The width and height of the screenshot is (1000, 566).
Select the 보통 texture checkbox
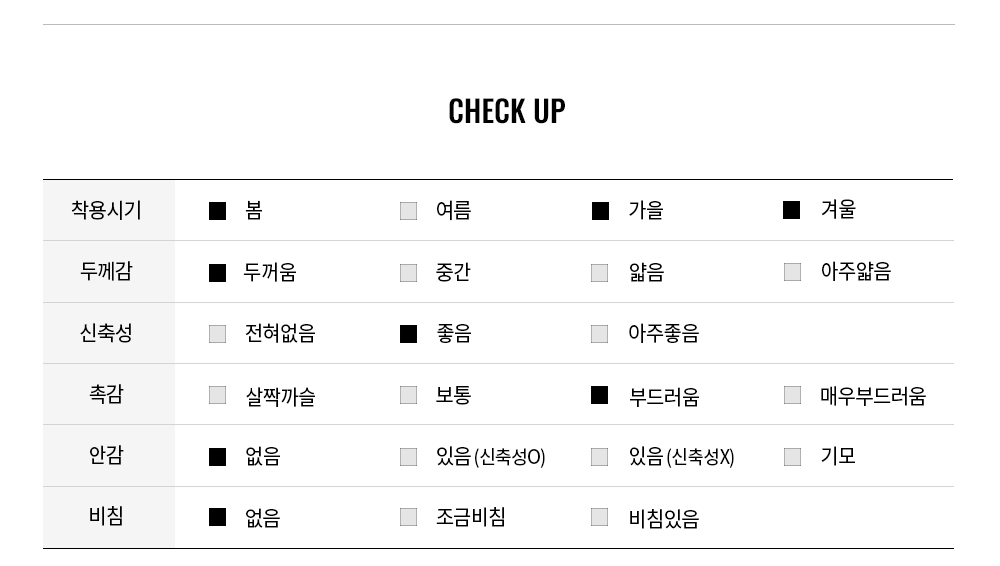point(408,396)
